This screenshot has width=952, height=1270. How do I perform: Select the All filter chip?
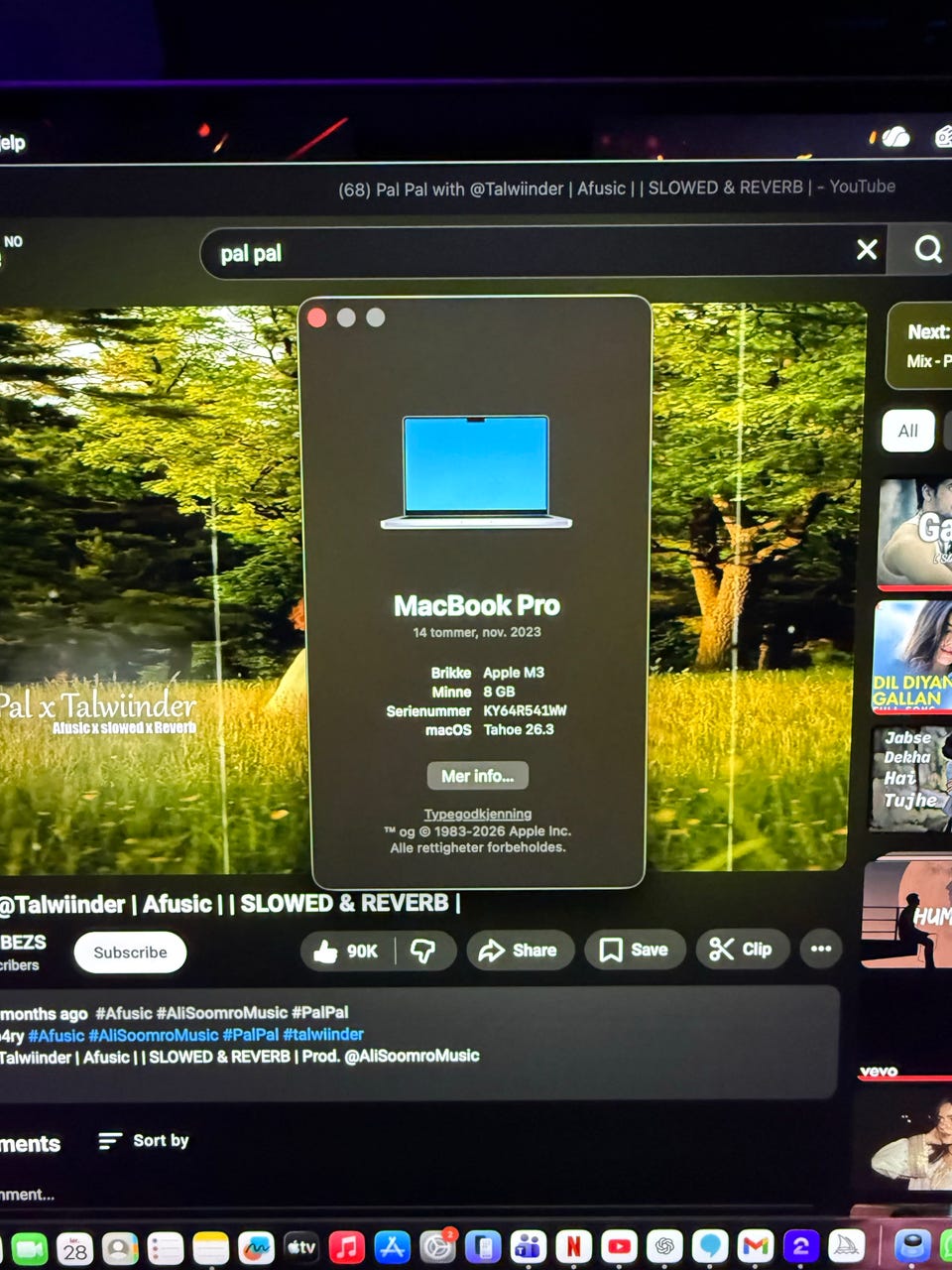click(908, 431)
